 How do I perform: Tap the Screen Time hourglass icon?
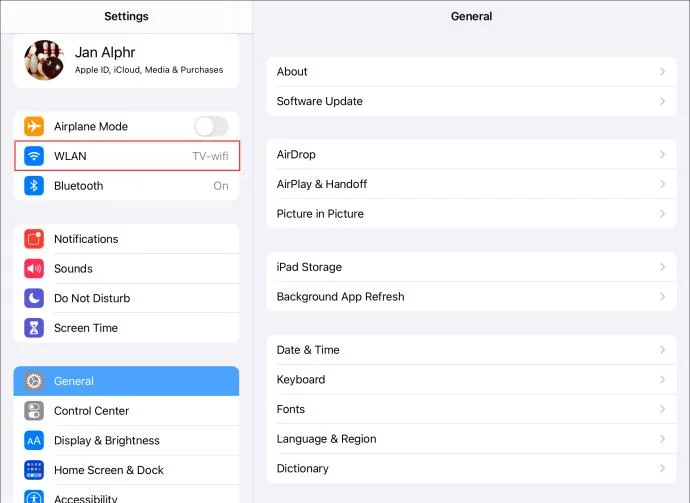[34, 328]
